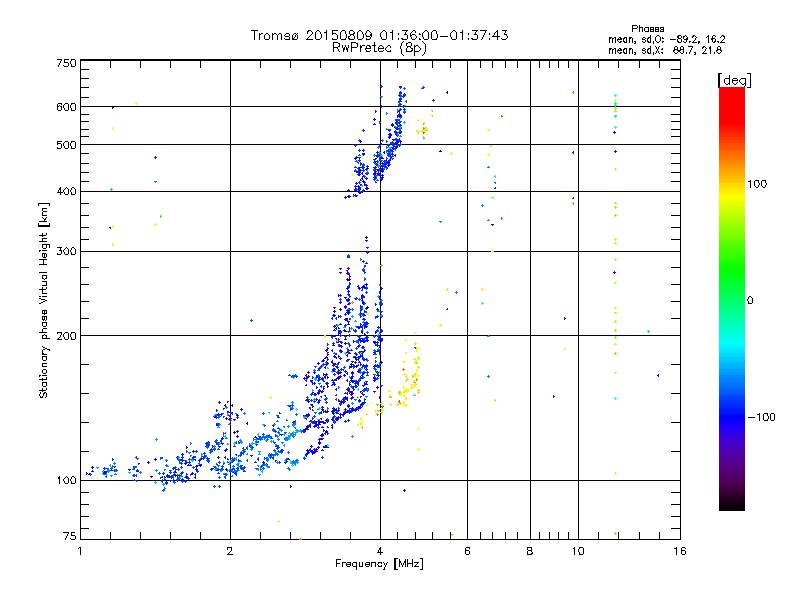Click the y-axis tick label '500'

pyautogui.click(x=67, y=145)
